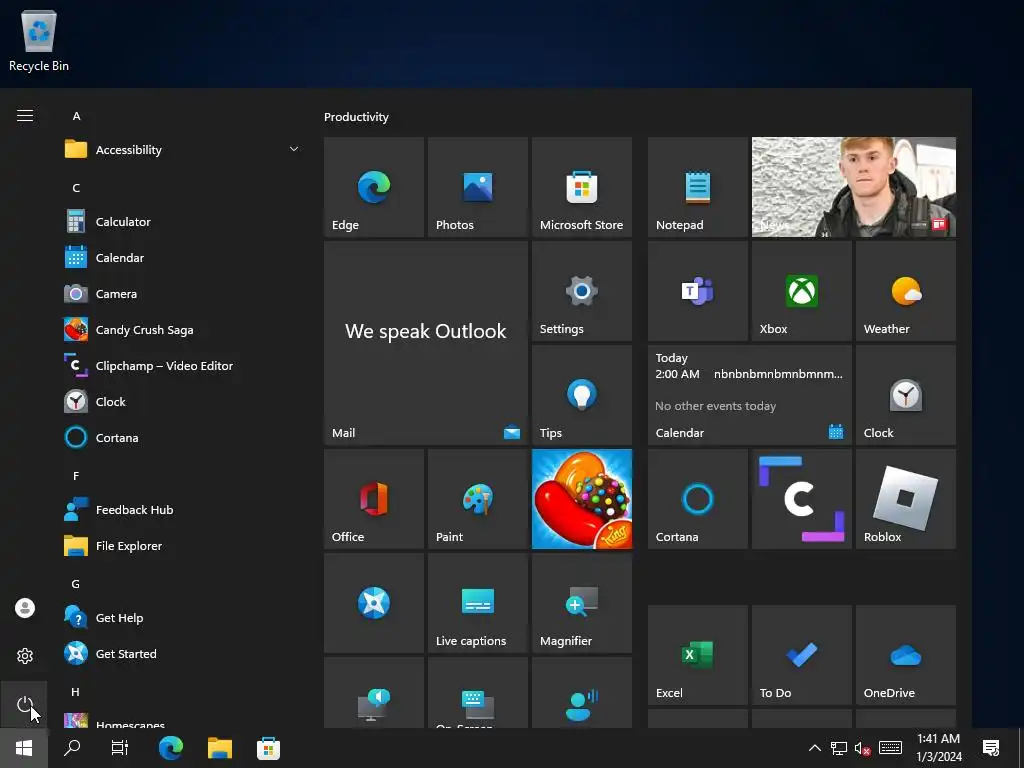Image resolution: width=1024 pixels, height=768 pixels.
Task: Open File Explorer from the taskbar
Action: [219, 748]
